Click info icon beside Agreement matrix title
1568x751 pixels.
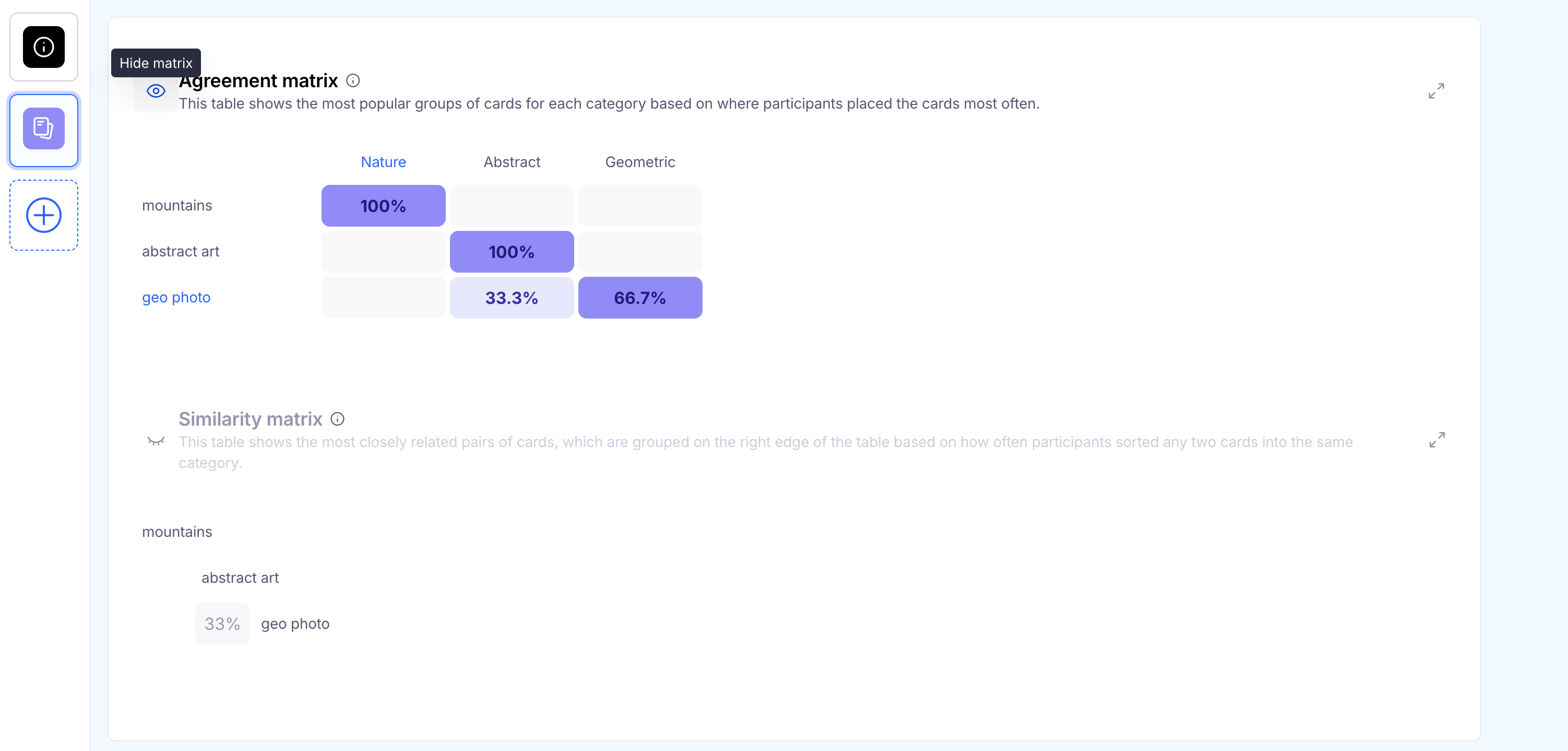tap(353, 80)
